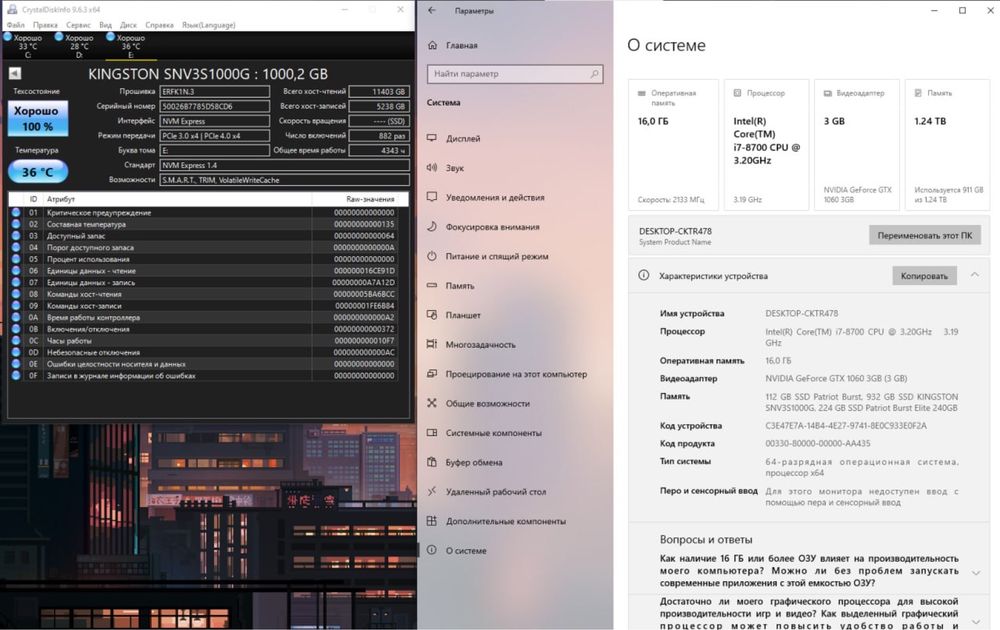
Task: Open Фокусировка внимания moon icon
Action: click(432, 226)
